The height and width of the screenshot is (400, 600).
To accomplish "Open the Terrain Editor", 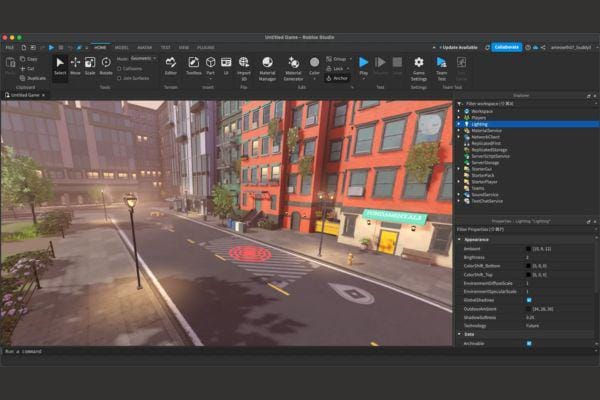I will (171, 66).
